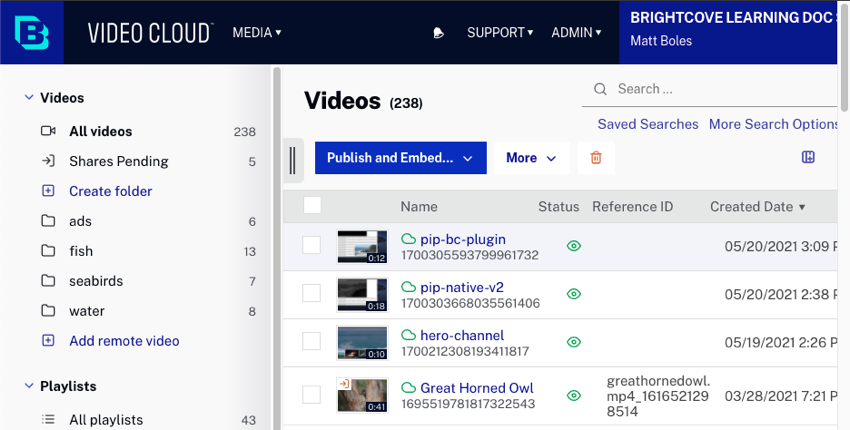Screen dimensions: 850x430
Task: Click the Reference ID column header
Action: (x=632, y=207)
